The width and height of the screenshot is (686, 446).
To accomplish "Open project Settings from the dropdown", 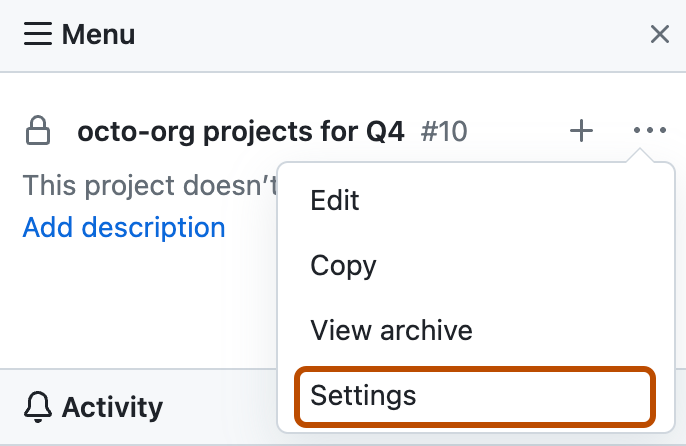I will (363, 396).
